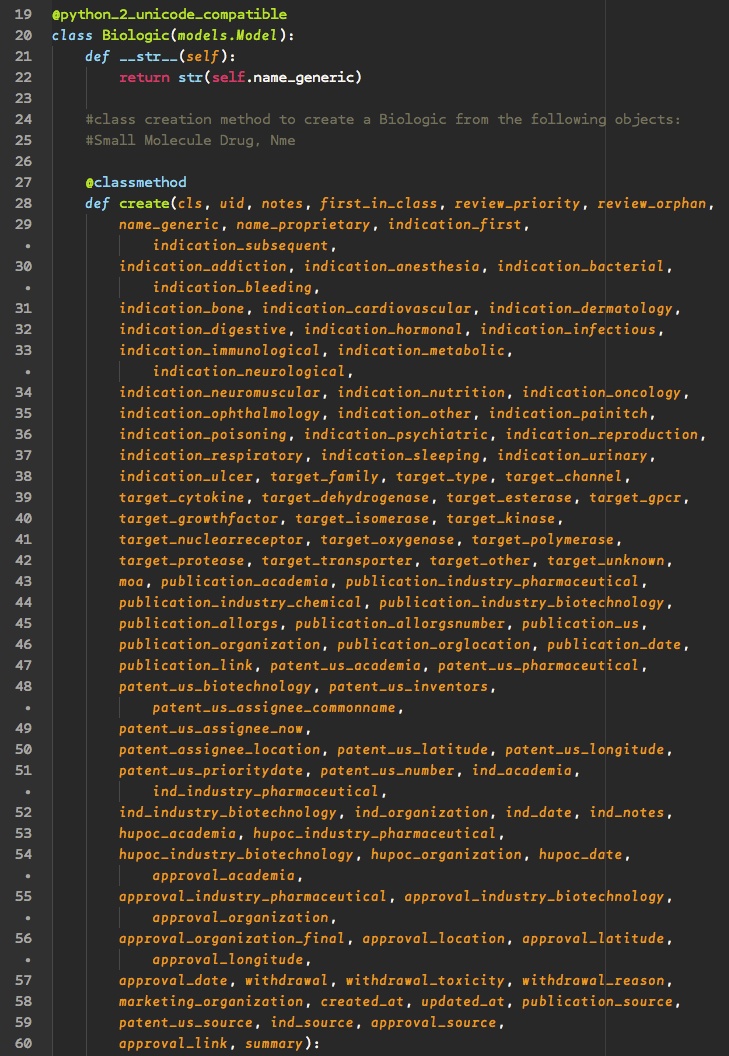Screen dimensions: 729x1056
Task: Click the updated_at parameter
Action: tap(463, 1001)
